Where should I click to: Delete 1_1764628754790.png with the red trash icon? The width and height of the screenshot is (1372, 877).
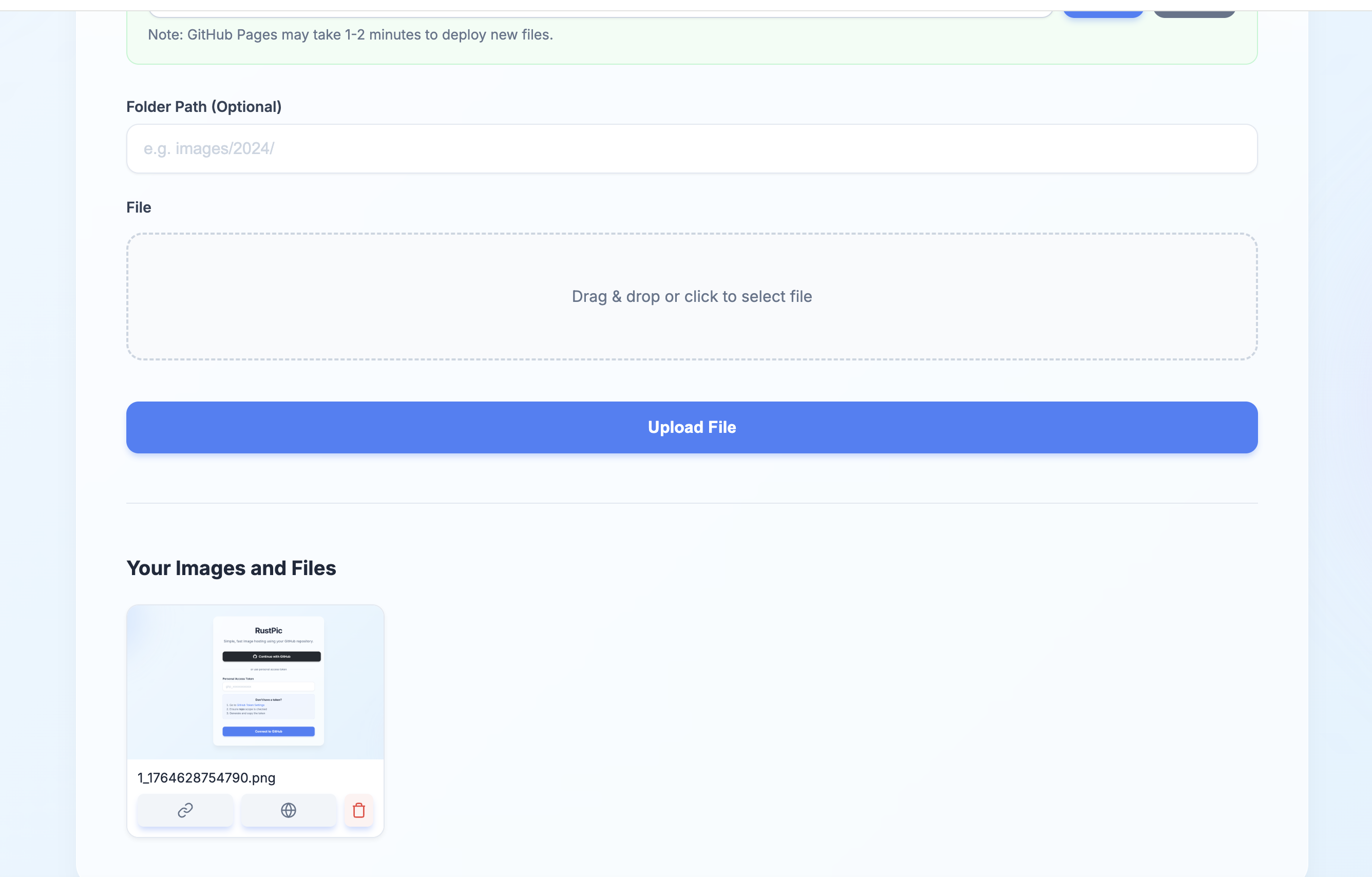tap(358, 810)
